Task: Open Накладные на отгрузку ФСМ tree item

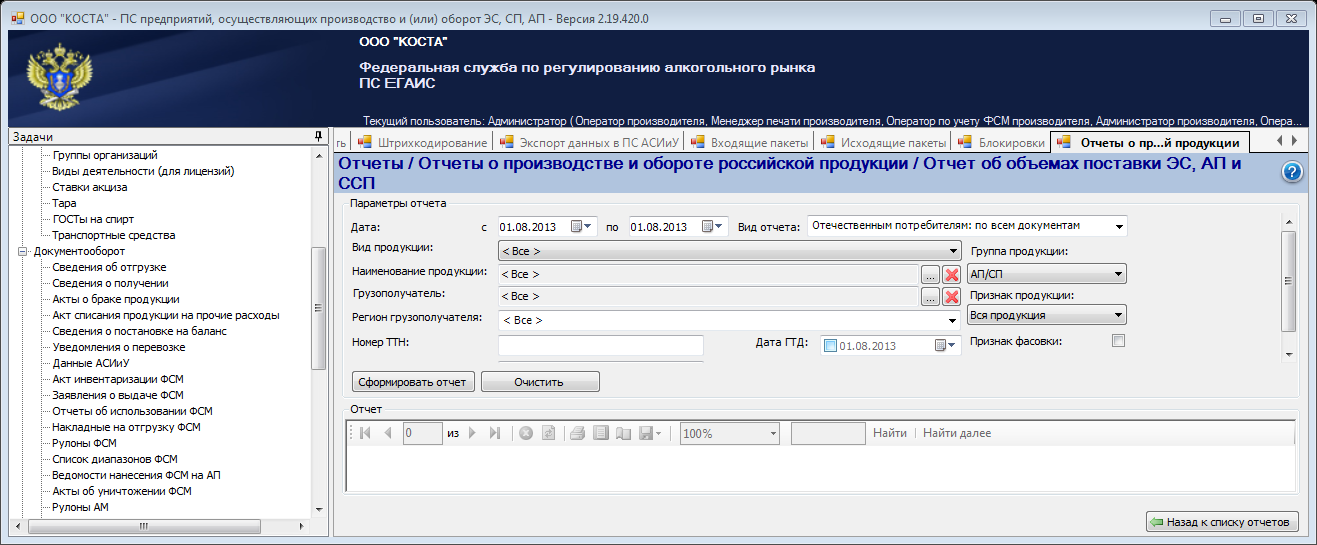Action: click(x=126, y=427)
